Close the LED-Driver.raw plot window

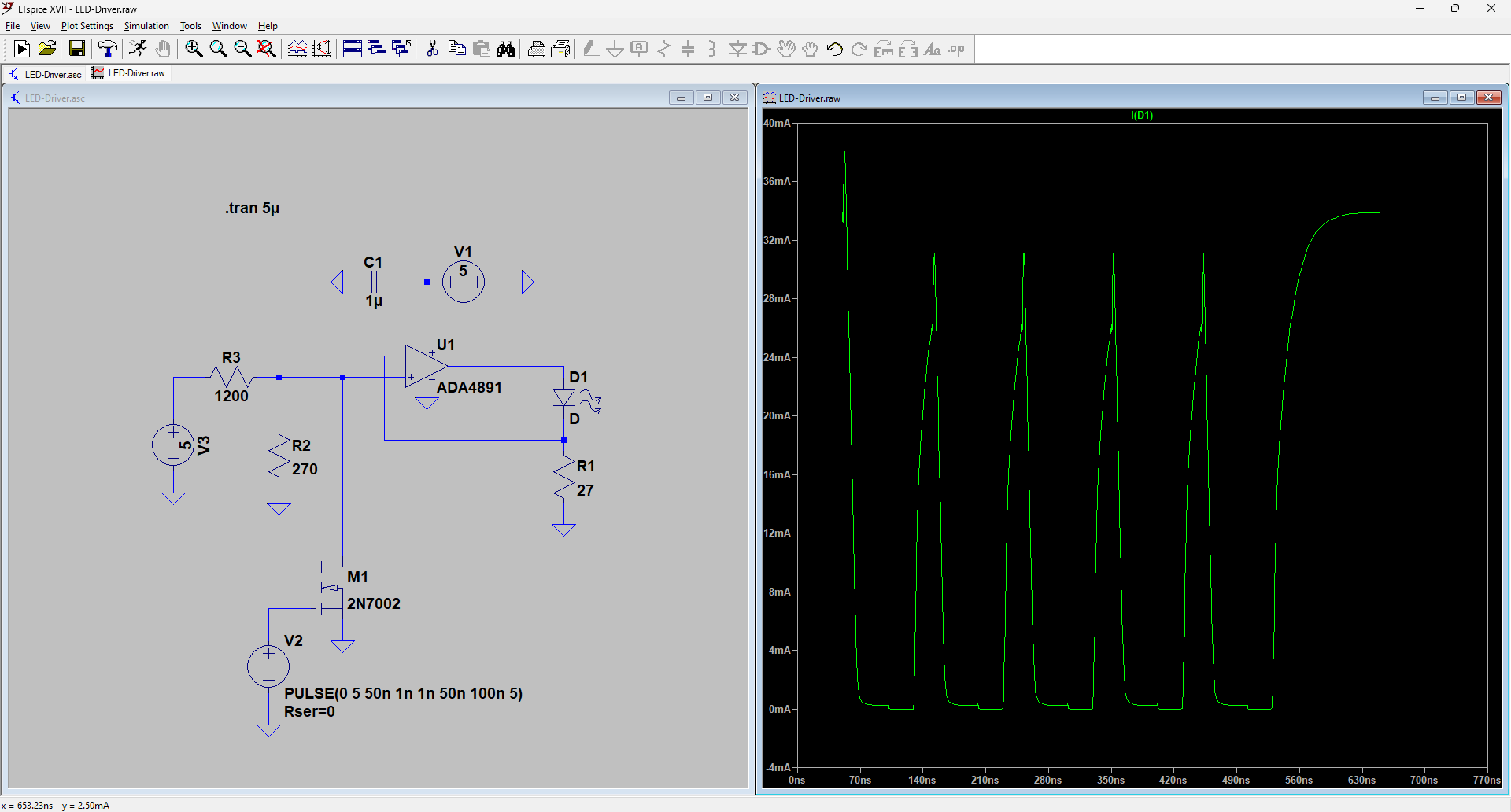1488,98
